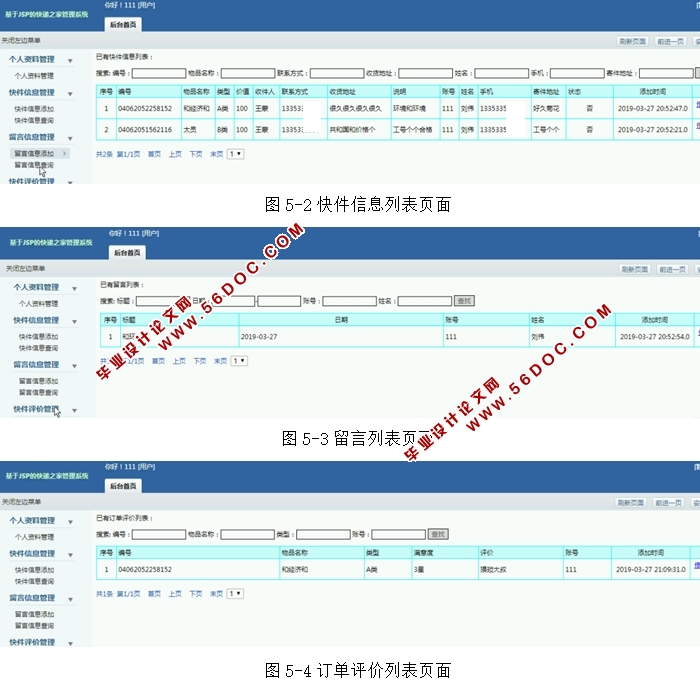Screen dimensions: 700x700
Task: Open 个人资料管理 sub-item in Figure 5-2 sidebar
Action: point(34,75)
